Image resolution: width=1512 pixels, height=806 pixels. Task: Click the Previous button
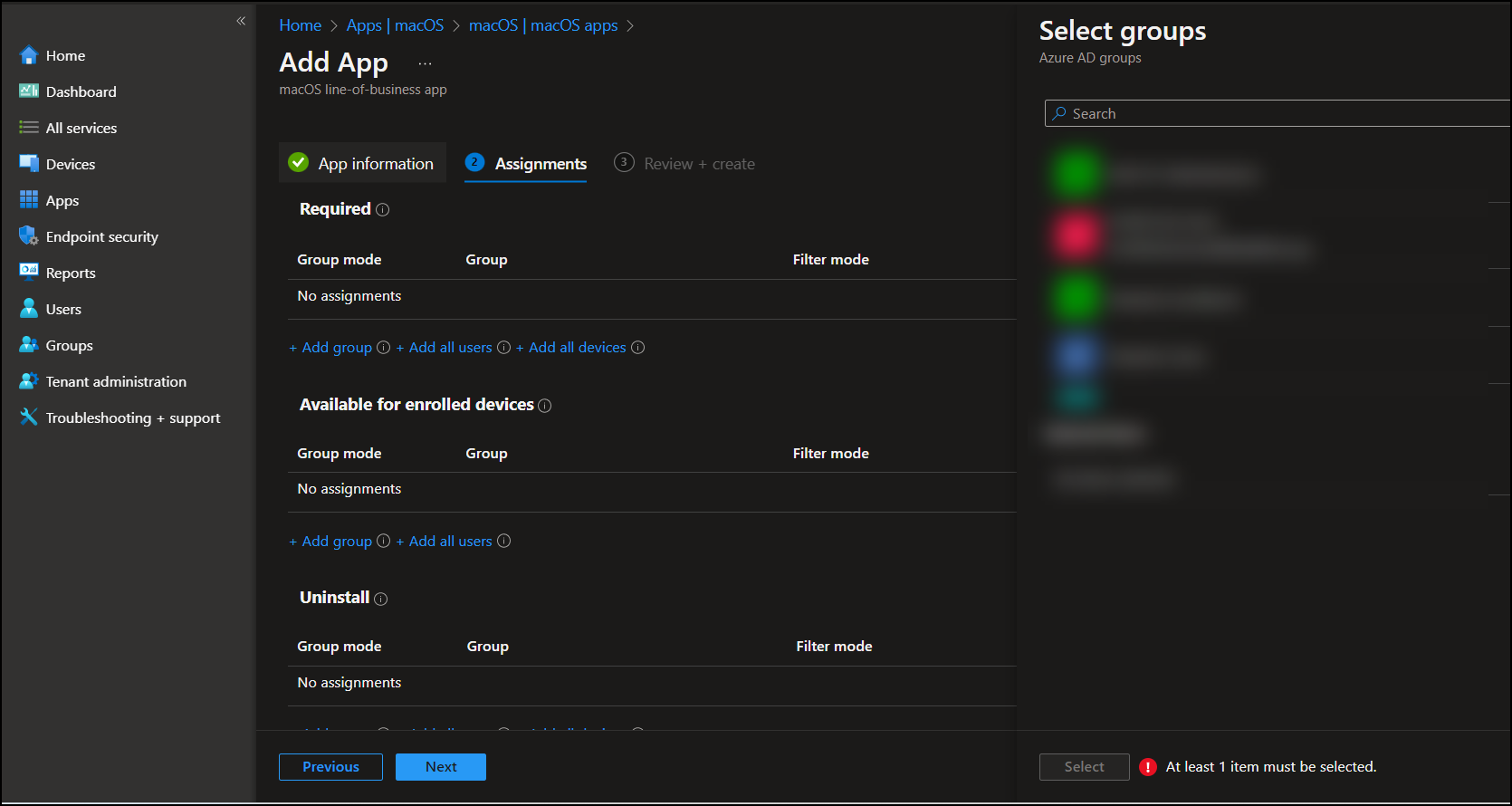[330, 767]
